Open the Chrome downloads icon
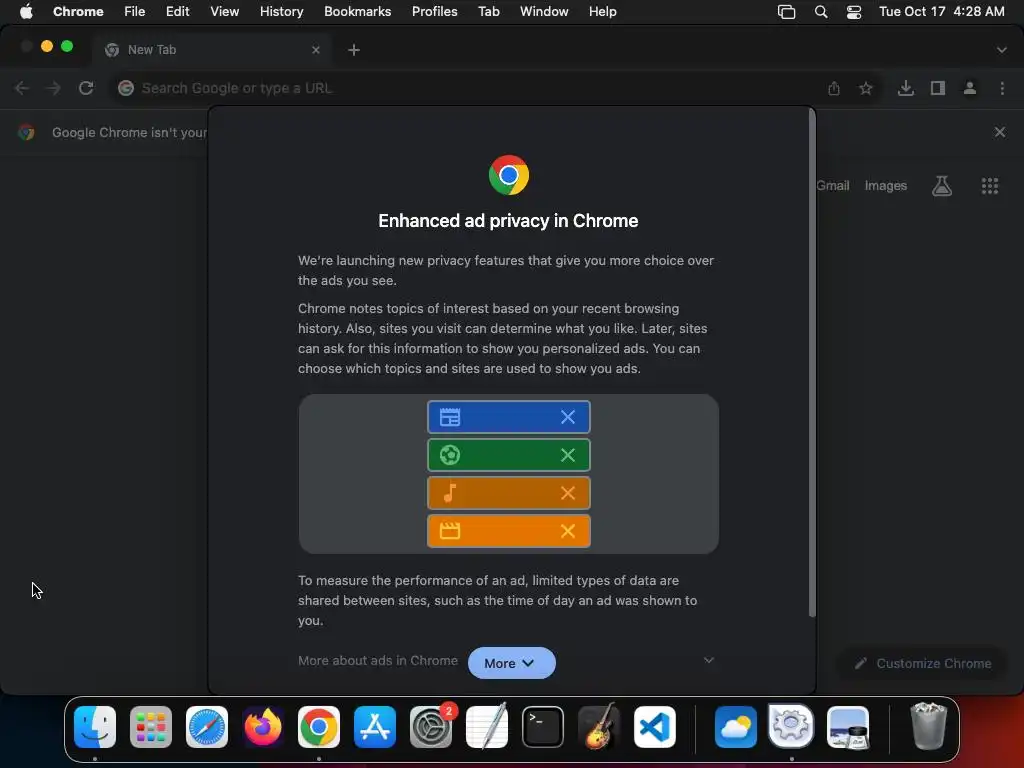 pyautogui.click(x=906, y=88)
